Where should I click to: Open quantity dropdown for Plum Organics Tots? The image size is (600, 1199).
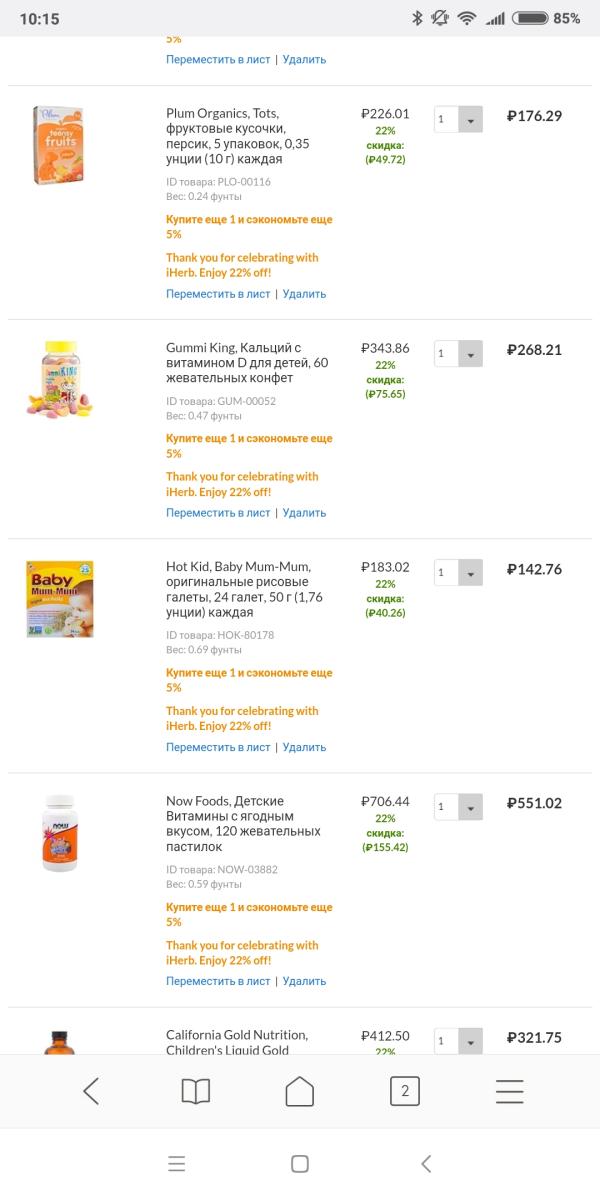click(x=459, y=119)
